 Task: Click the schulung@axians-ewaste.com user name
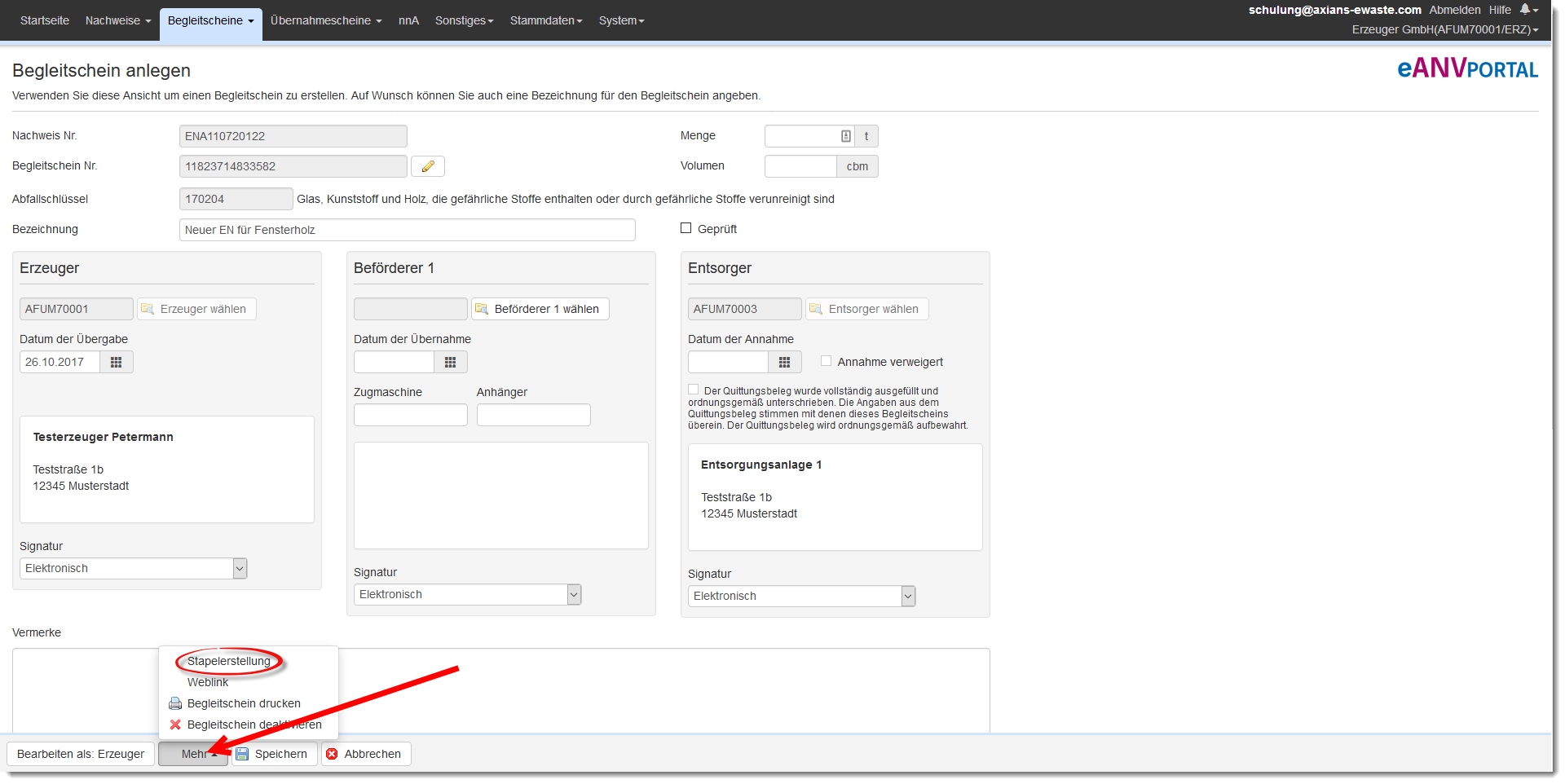click(1335, 10)
